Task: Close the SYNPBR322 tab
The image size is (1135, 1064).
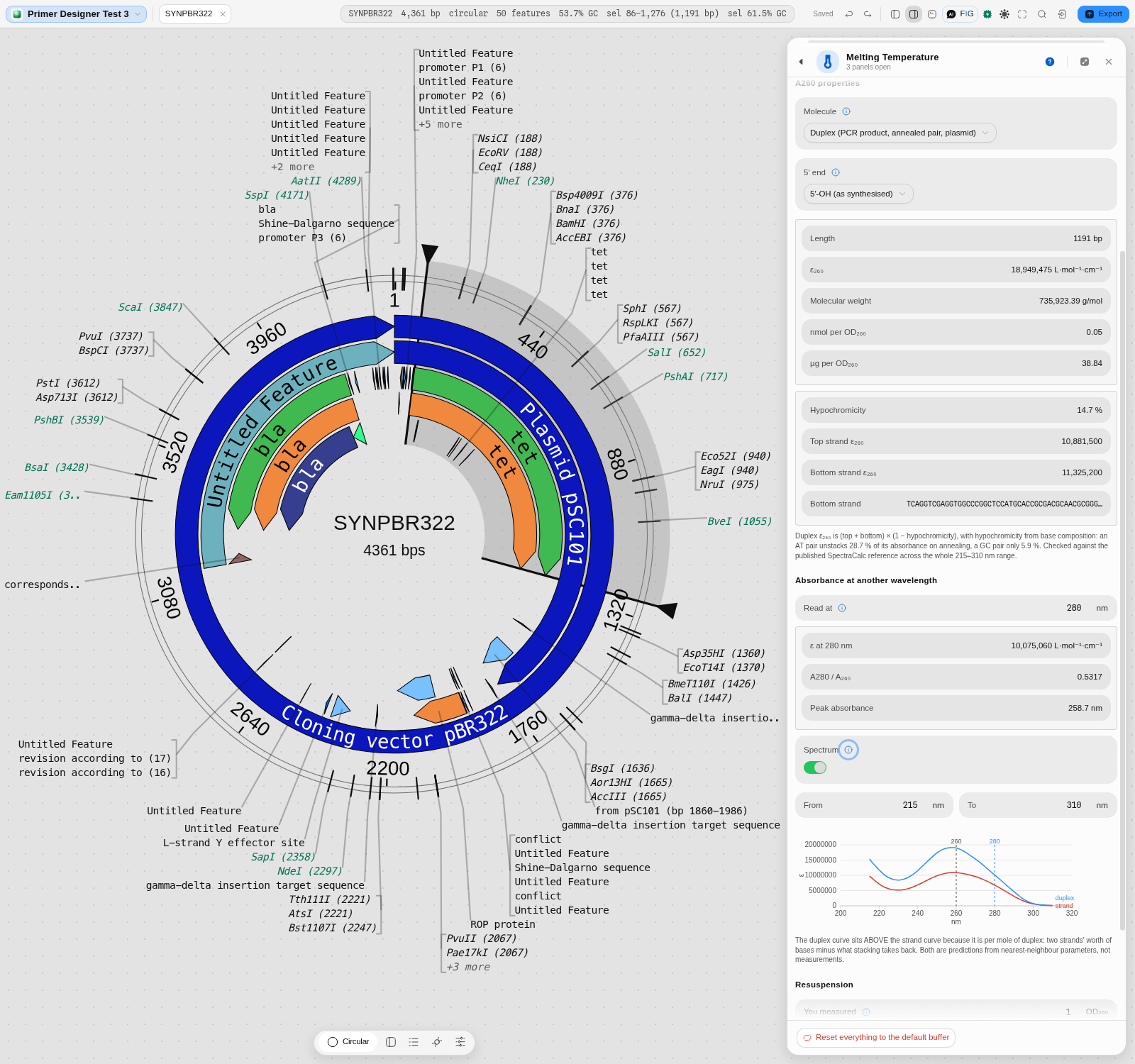Action: (223, 14)
